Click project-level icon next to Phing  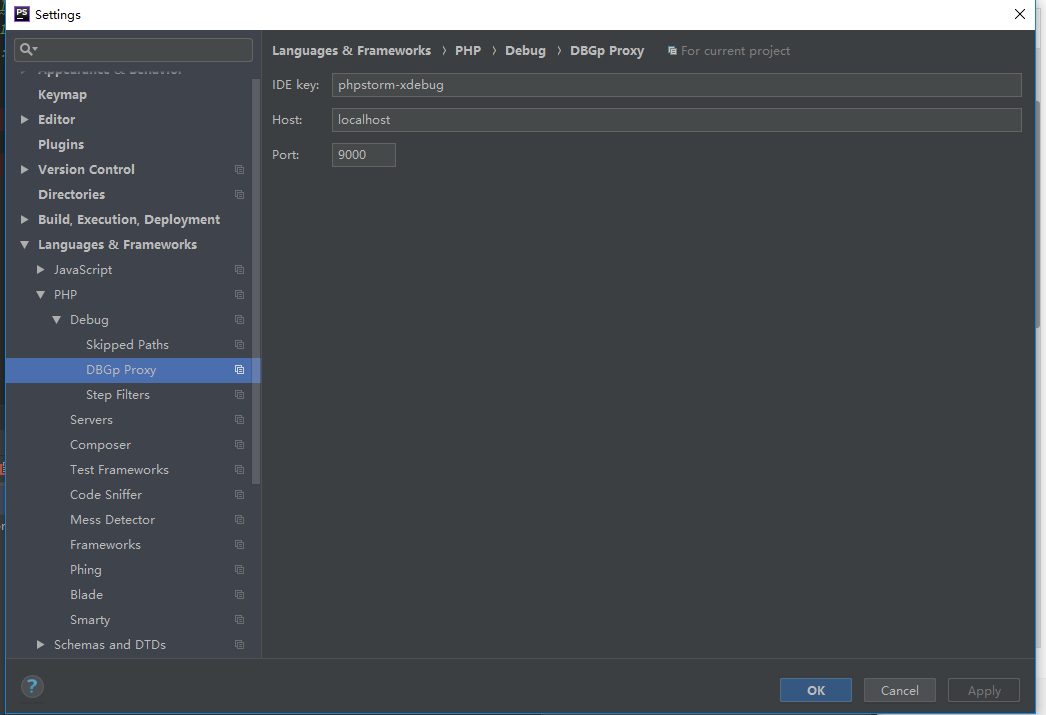[x=239, y=570]
